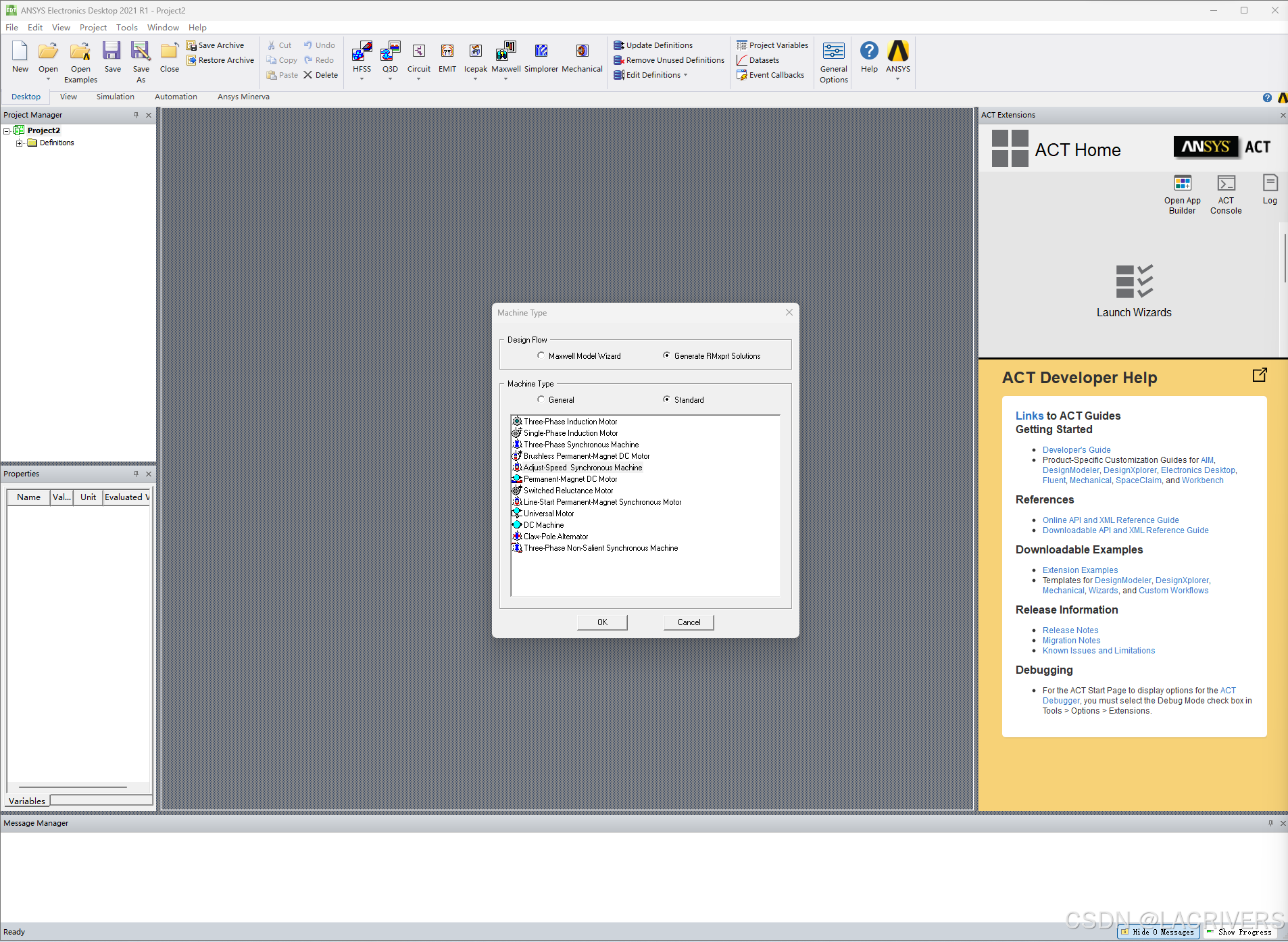The image size is (1288, 942).
Task: Click Remove Unused Definitions
Action: (x=668, y=60)
